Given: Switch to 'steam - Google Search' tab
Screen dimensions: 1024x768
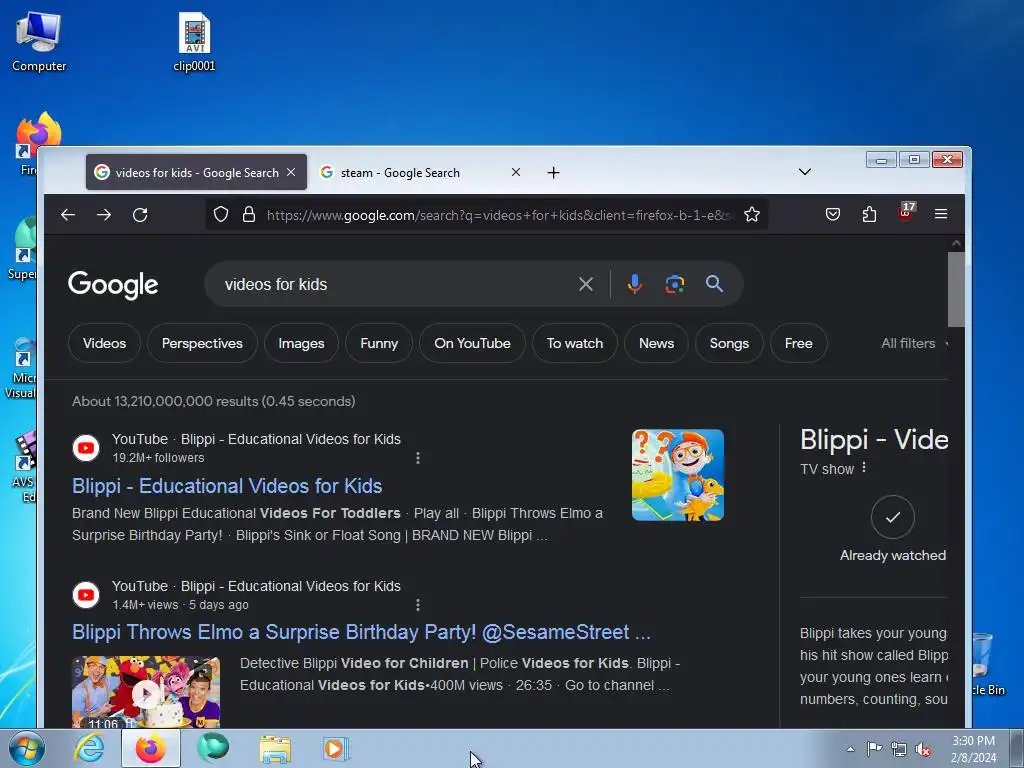Looking at the screenshot, I should tap(420, 172).
